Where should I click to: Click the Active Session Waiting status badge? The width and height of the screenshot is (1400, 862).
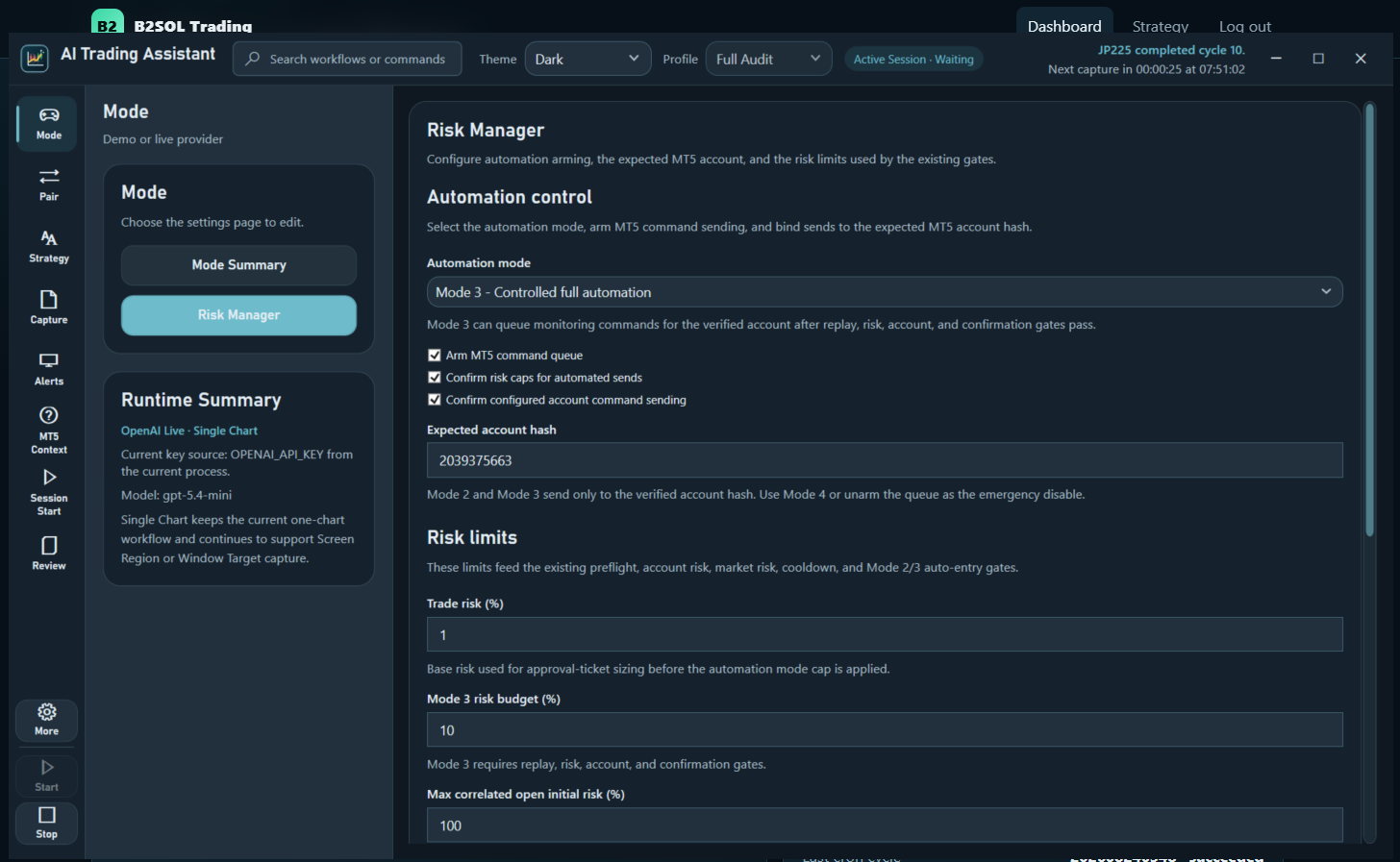point(913,60)
